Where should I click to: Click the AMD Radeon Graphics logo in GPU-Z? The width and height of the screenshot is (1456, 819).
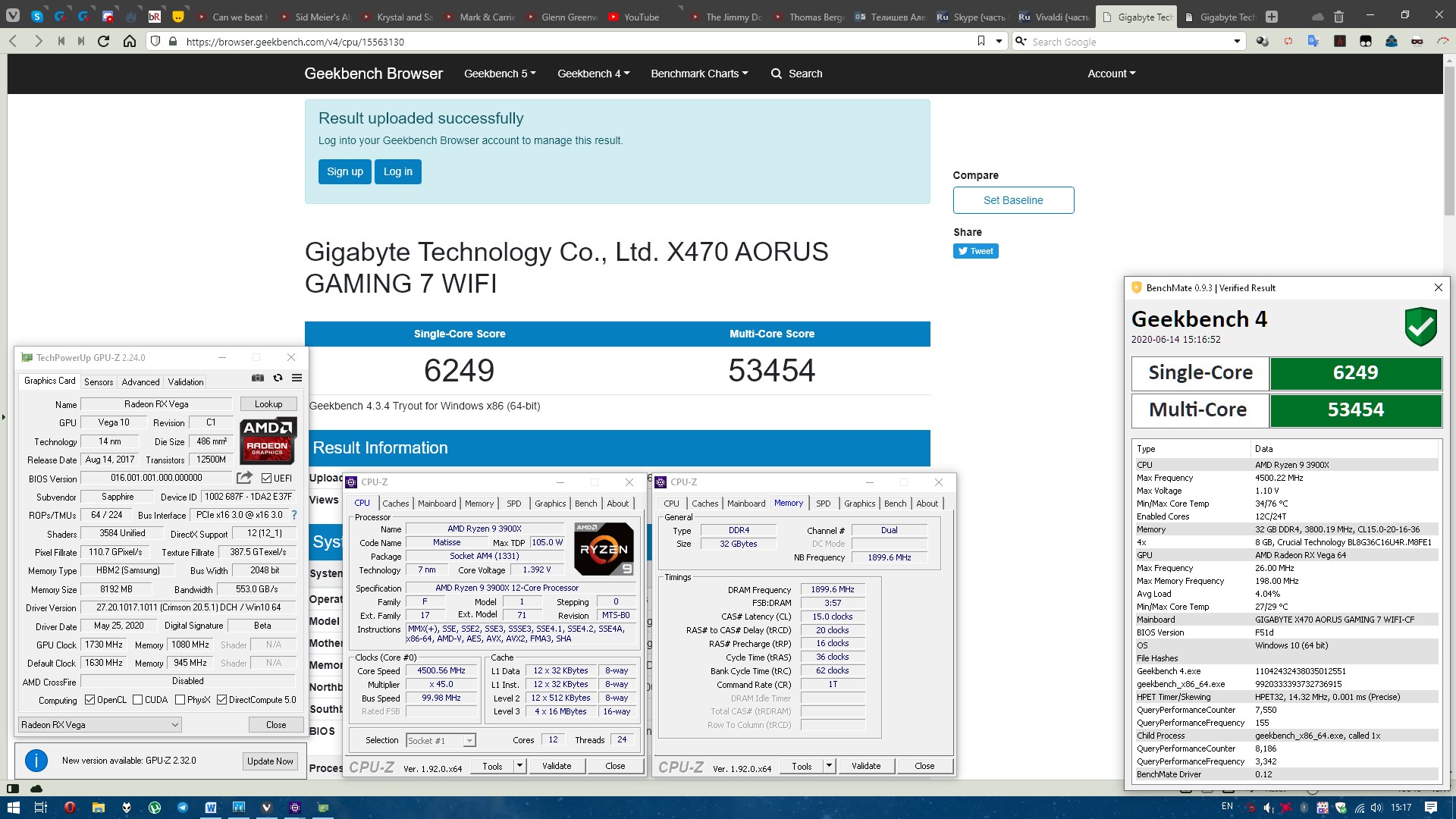coord(268,441)
